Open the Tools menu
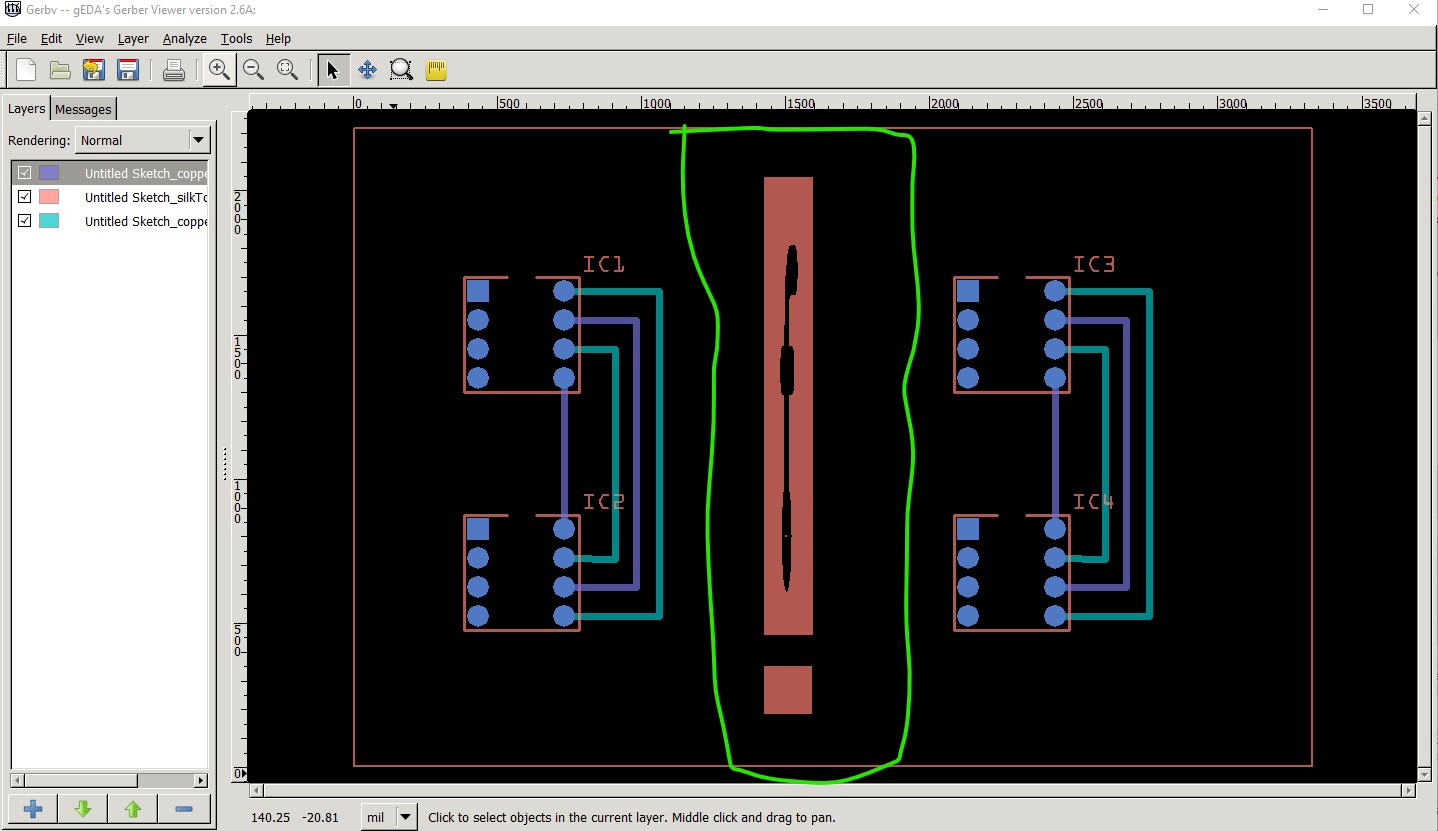 click(236, 39)
